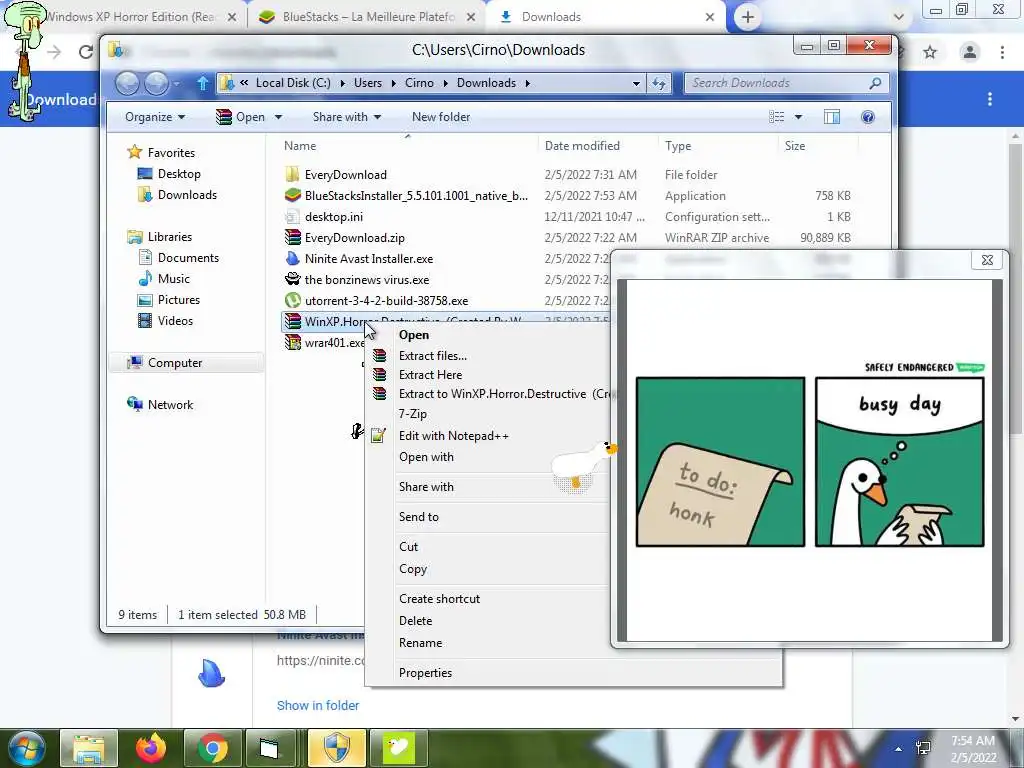Click the security shield taskbar icon

click(x=336, y=748)
